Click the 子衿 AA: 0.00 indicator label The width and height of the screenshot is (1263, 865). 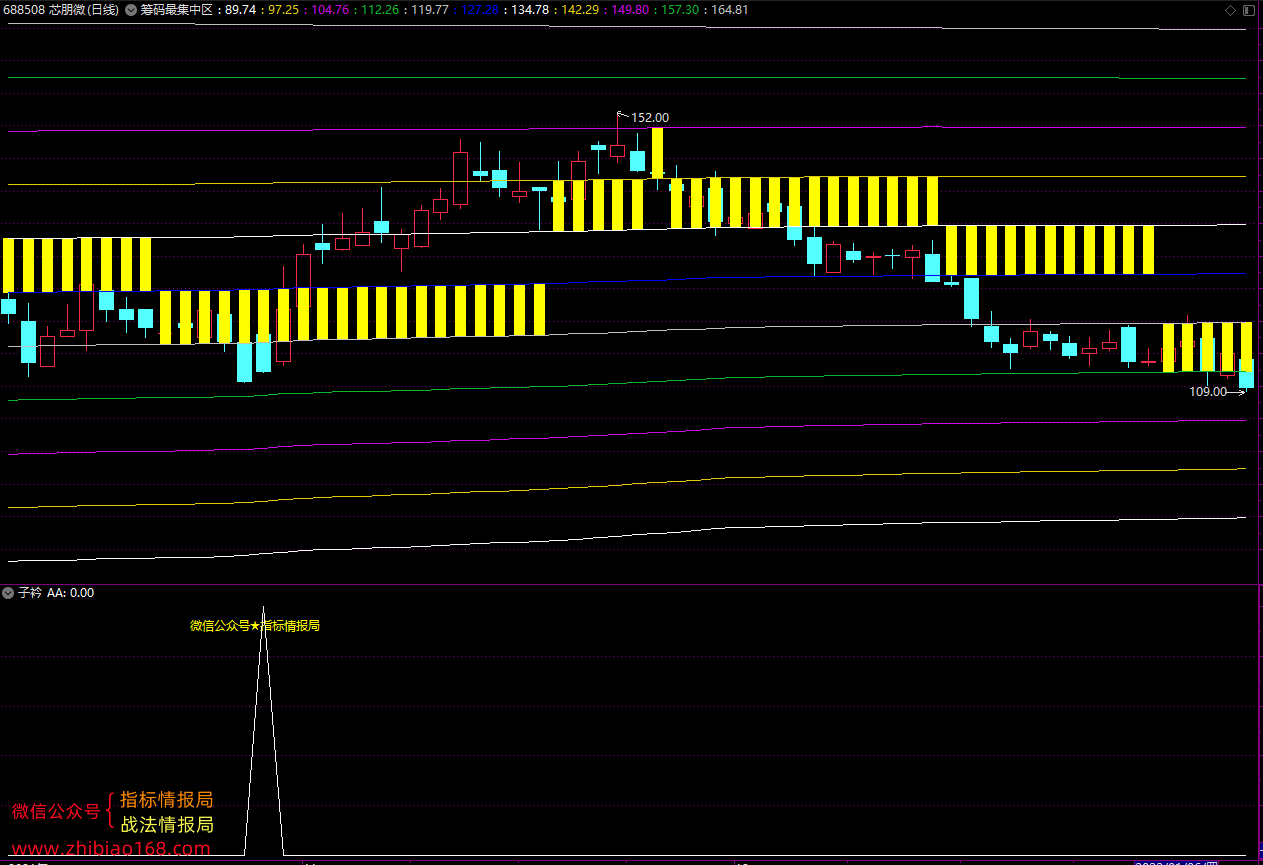pos(56,593)
